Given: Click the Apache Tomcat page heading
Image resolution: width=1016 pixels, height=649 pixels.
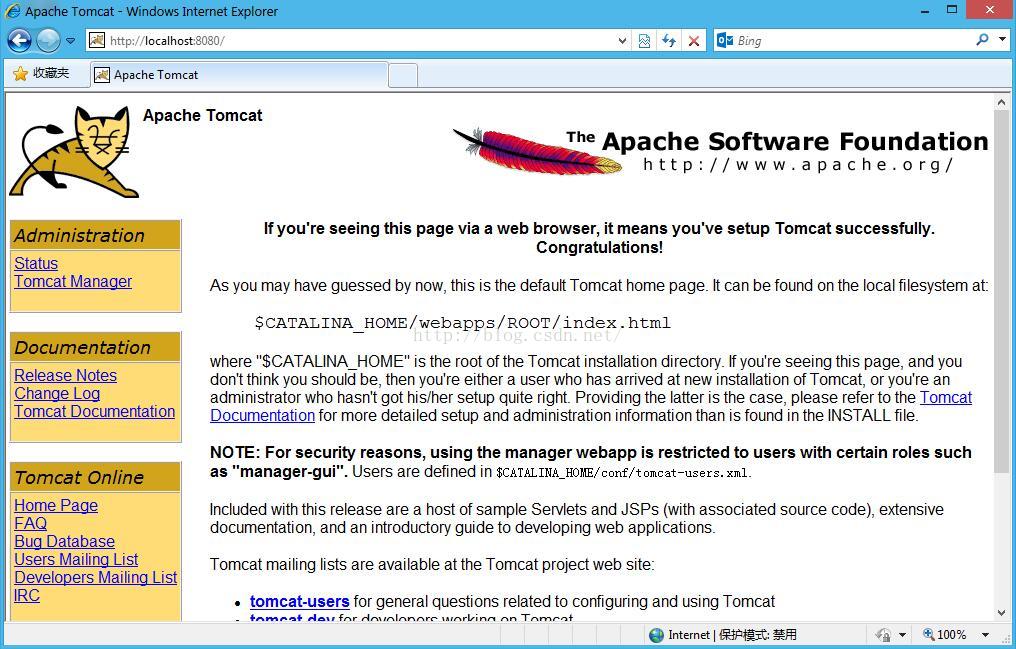Looking at the screenshot, I should click(202, 115).
